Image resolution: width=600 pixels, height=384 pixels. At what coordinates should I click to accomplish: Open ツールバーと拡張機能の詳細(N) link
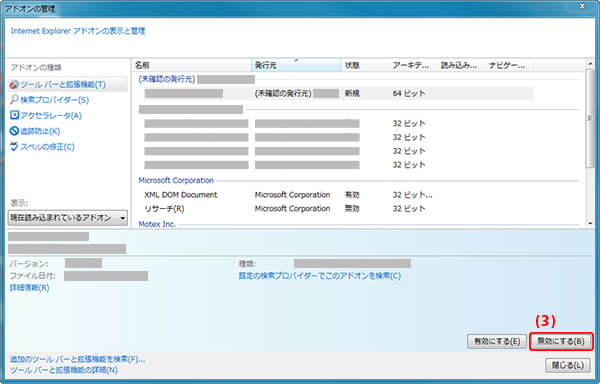(x=64, y=370)
